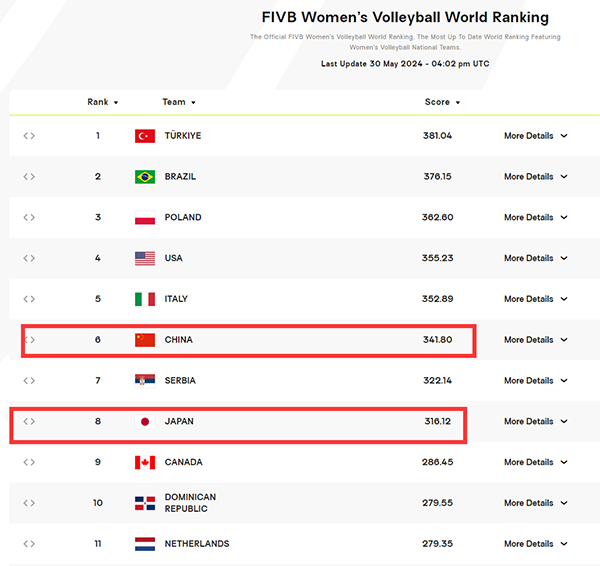
Task: Click the SERBIA team name
Action: pos(180,380)
